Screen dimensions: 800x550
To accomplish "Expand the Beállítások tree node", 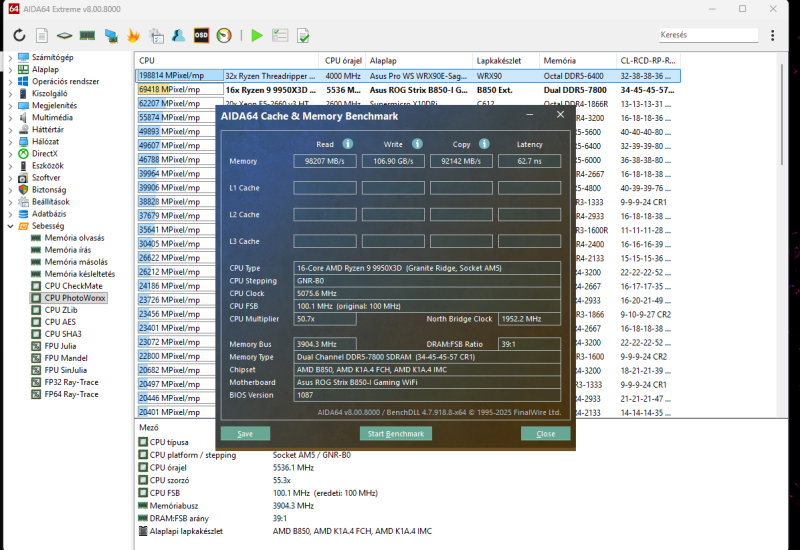I will click(x=10, y=202).
